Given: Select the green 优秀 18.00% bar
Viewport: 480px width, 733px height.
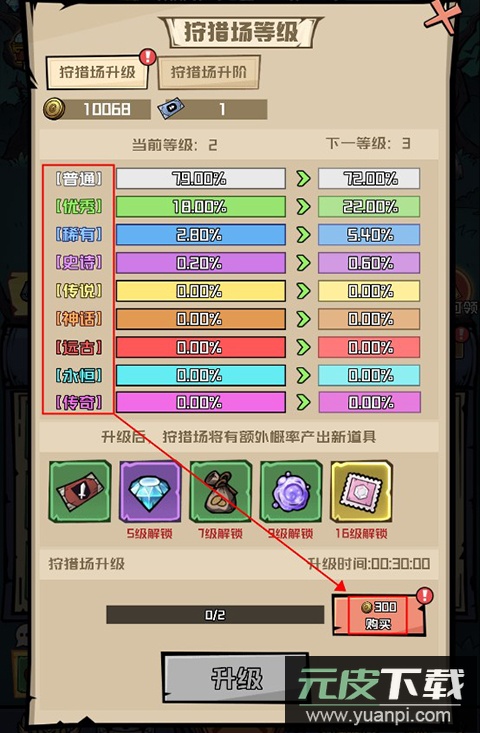Looking at the screenshot, I should [x=201, y=207].
